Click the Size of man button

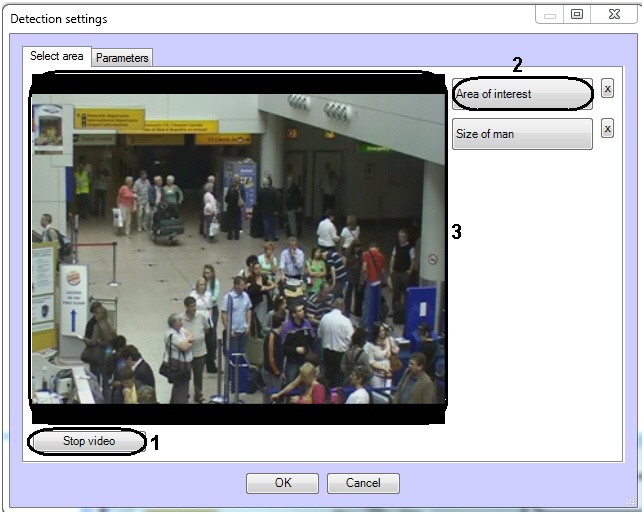522,134
